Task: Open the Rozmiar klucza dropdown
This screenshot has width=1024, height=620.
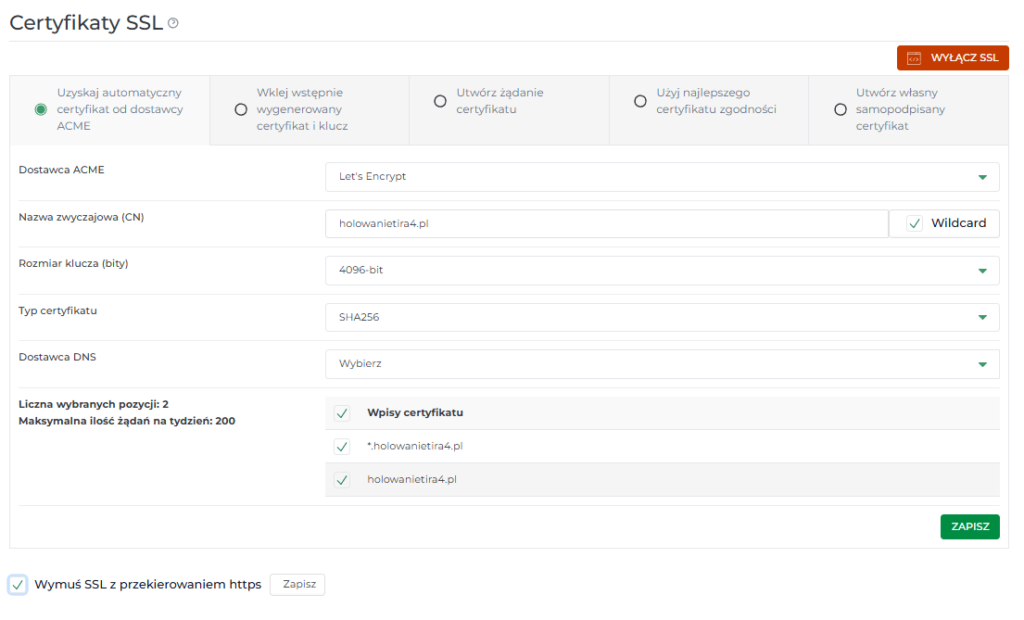Action: tap(985, 270)
